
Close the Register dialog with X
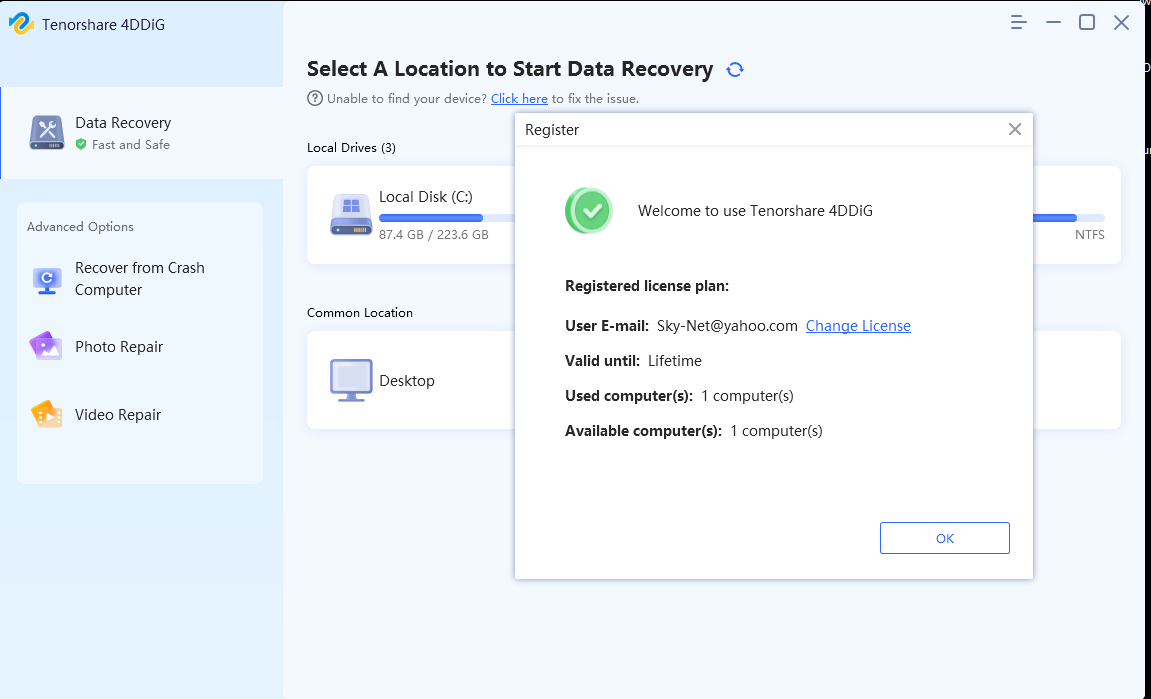[1014, 129]
